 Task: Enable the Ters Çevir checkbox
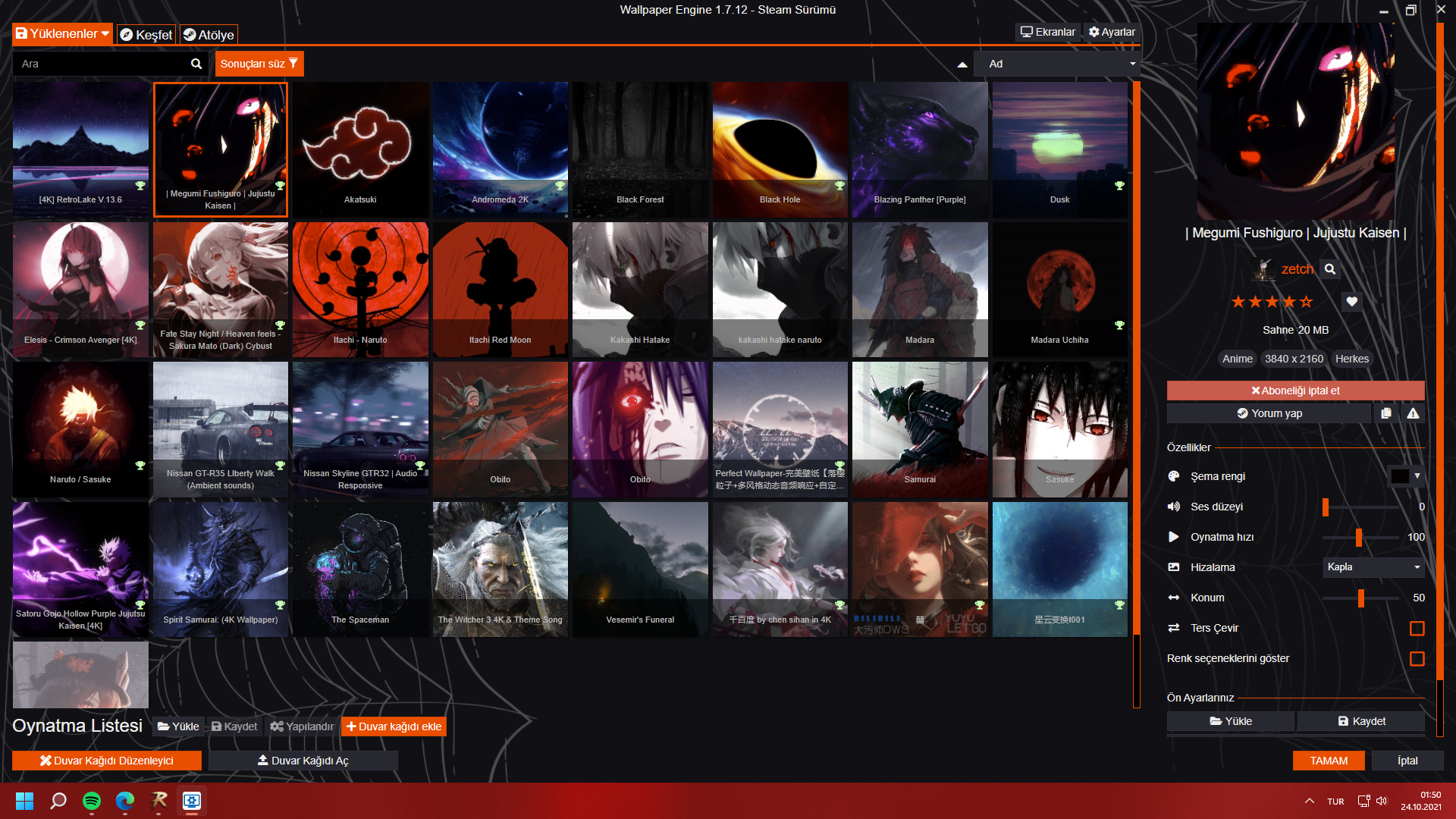[1417, 628]
